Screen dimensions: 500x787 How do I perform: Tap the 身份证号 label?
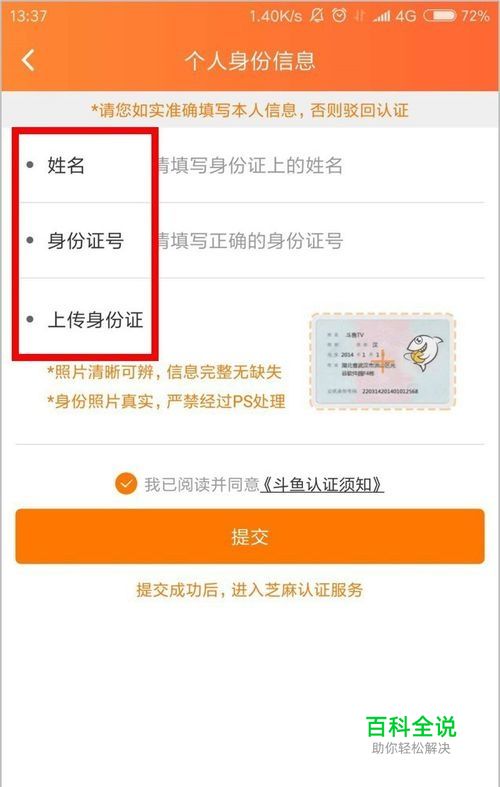click(x=85, y=240)
